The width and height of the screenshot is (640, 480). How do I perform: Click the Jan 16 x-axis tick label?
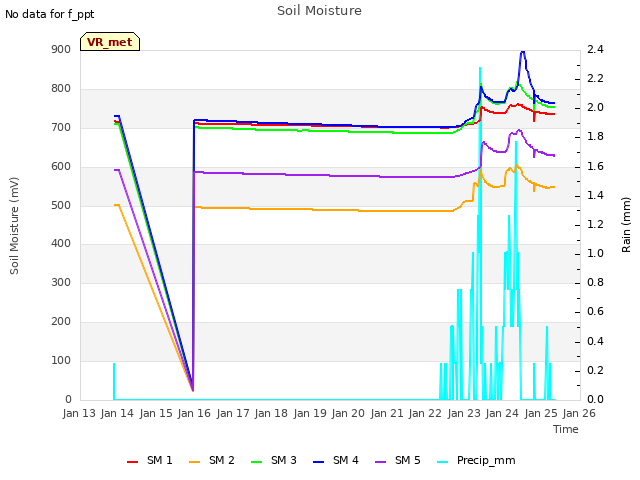pos(194,413)
